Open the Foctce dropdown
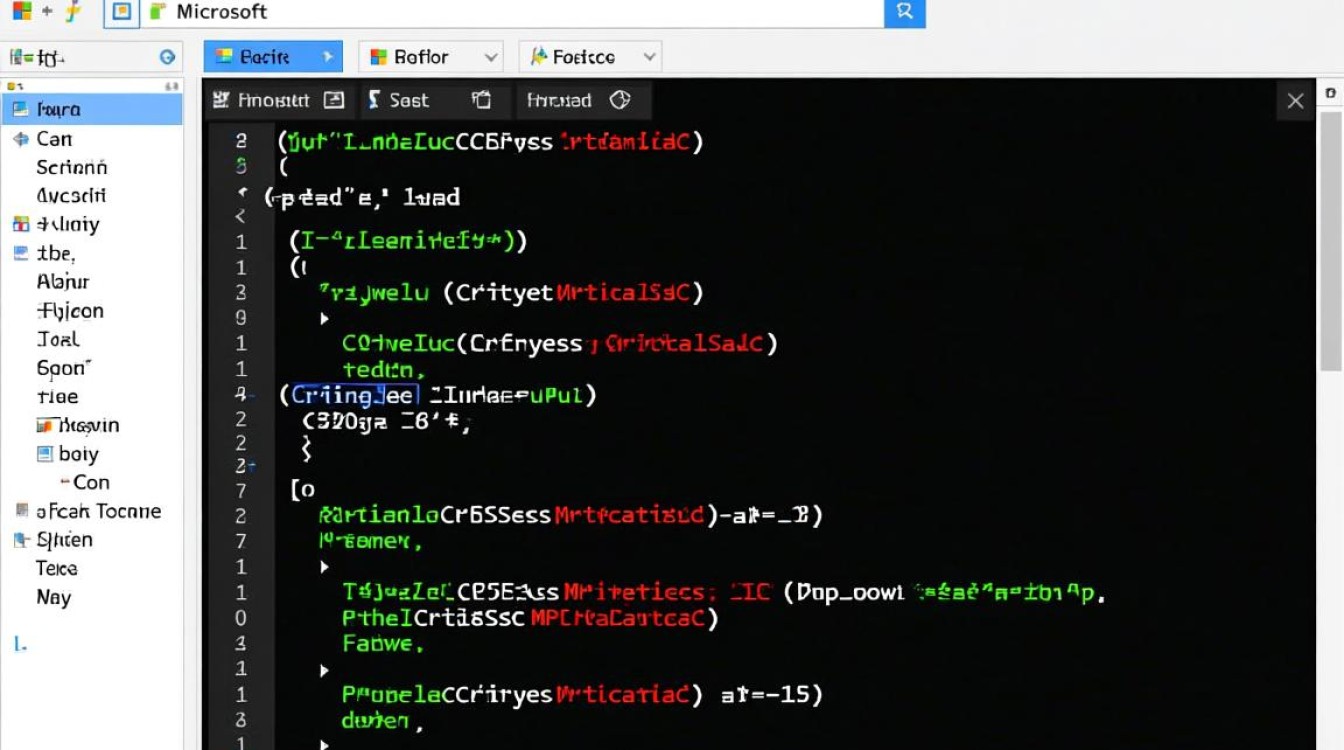 (590, 57)
